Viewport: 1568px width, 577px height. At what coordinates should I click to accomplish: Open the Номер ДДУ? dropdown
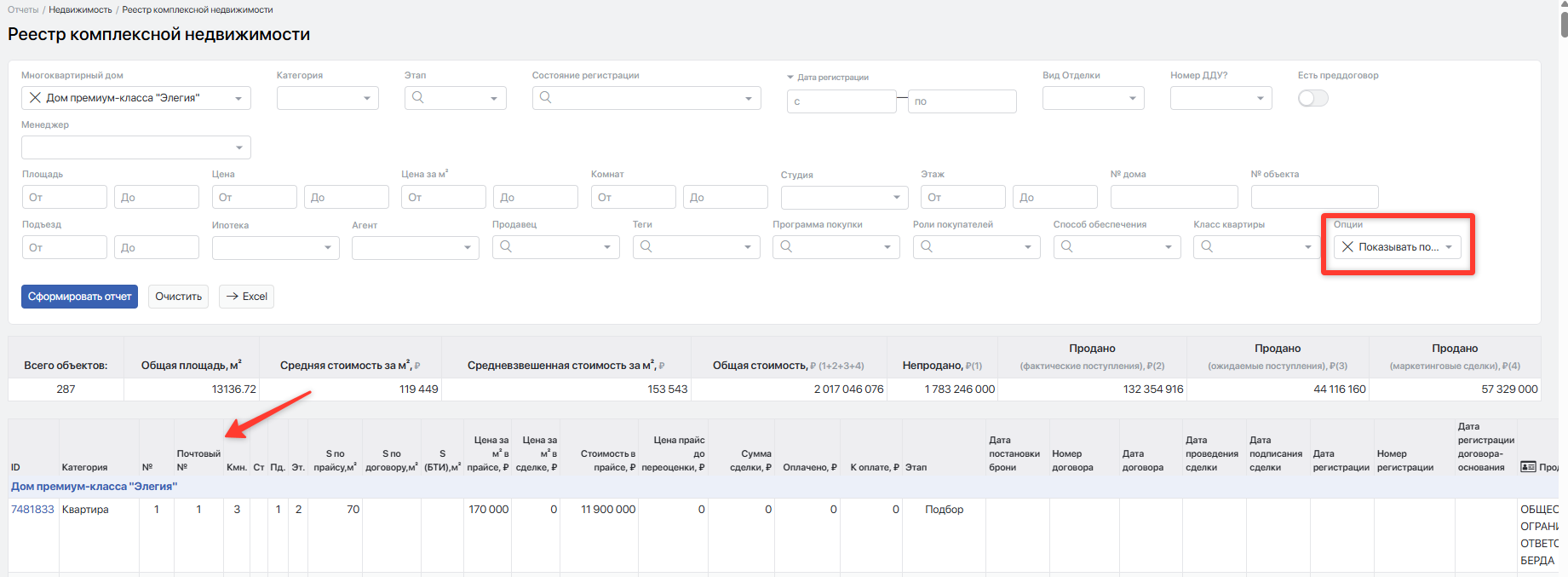1221,98
